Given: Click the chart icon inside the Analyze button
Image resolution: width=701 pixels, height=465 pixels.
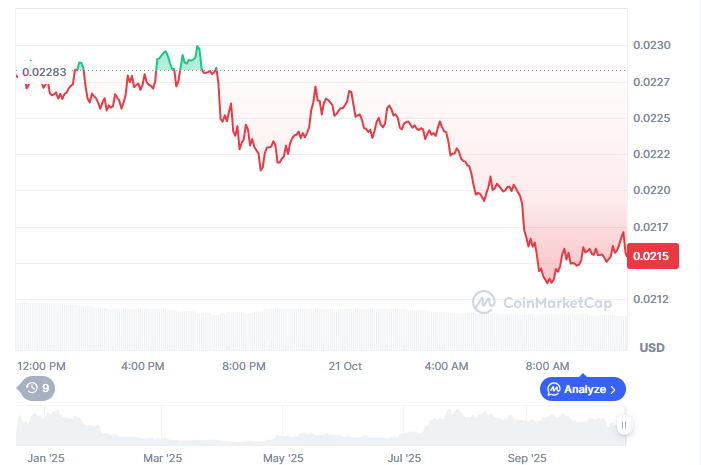Looking at the screenshot, I should 553,389.
